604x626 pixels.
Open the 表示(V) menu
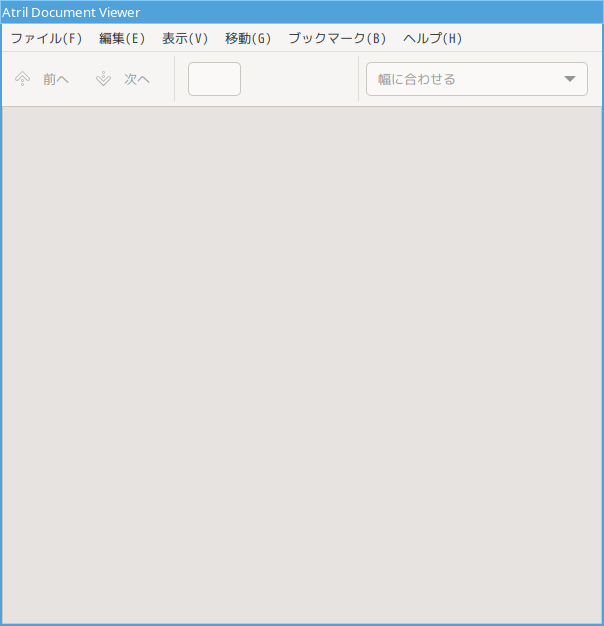(185, 38)
